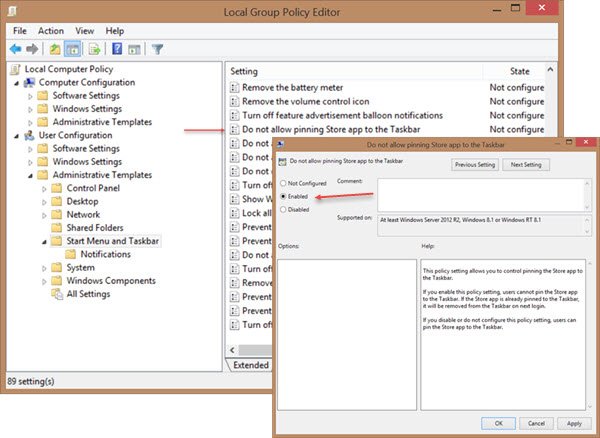Click the Filter funnel toolbar icon
Screen dimensions: 600x438
pos(158,48)
